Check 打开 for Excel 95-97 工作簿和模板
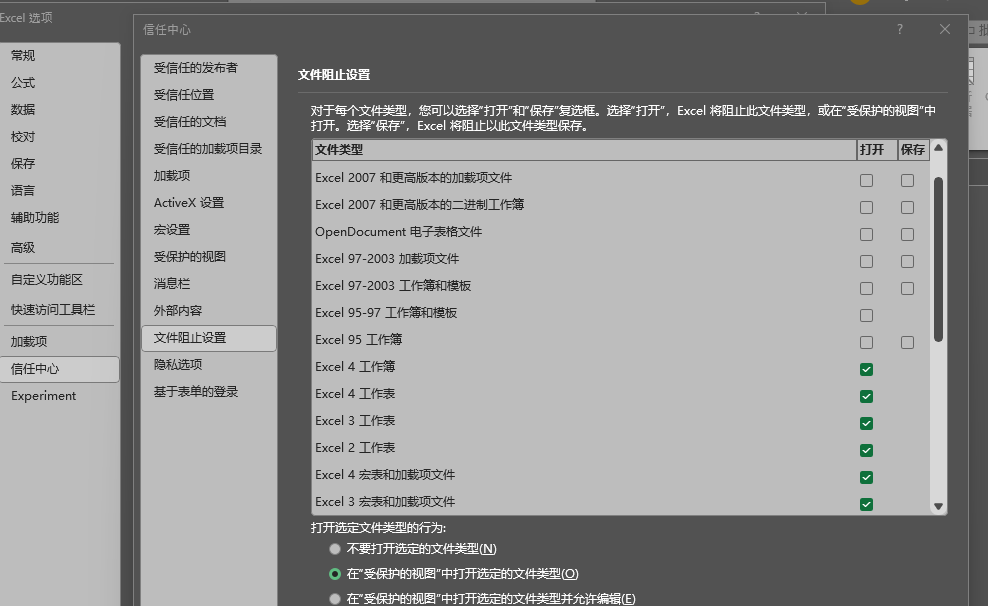The image size is (988, 606). tap(866, 316)
